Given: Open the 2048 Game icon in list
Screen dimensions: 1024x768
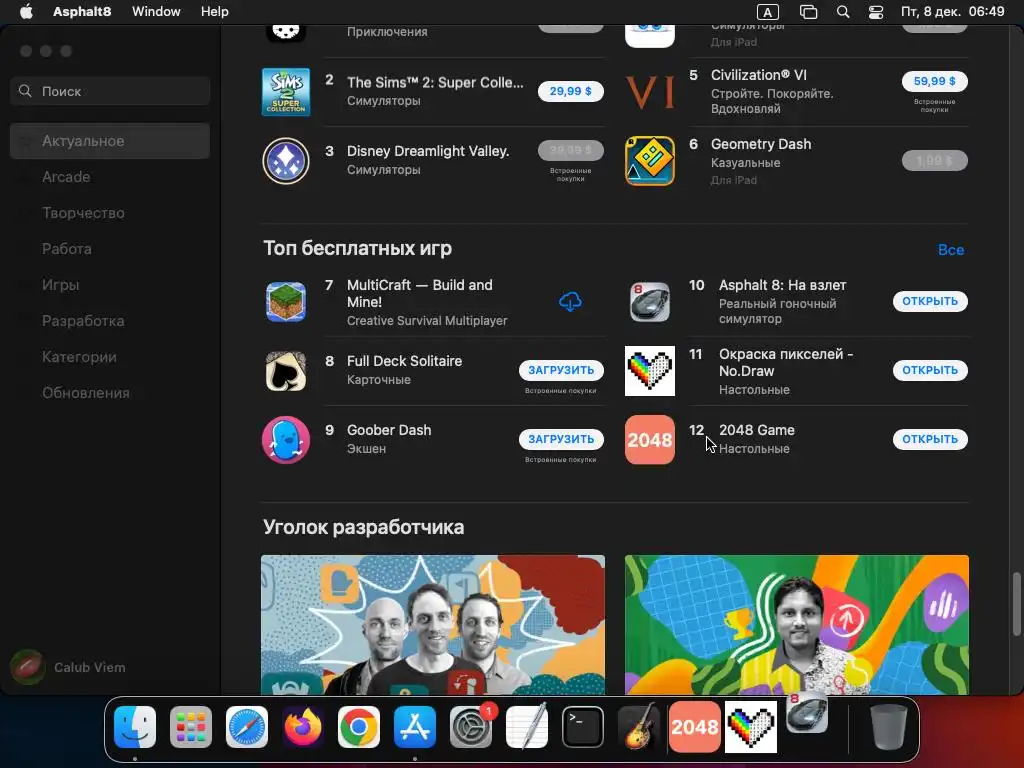Looking at the screenshot, I should click(650, 440).
